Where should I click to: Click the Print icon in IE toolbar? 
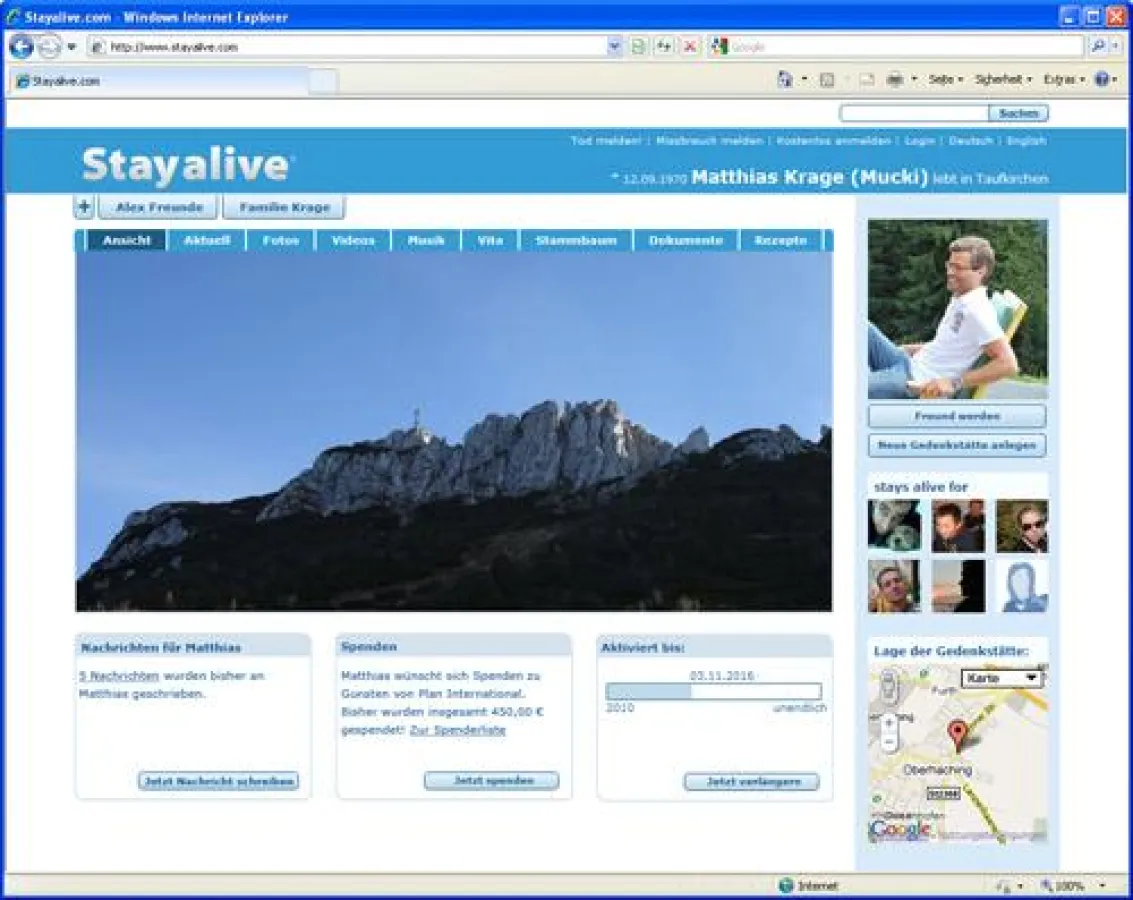click(895, 80)
